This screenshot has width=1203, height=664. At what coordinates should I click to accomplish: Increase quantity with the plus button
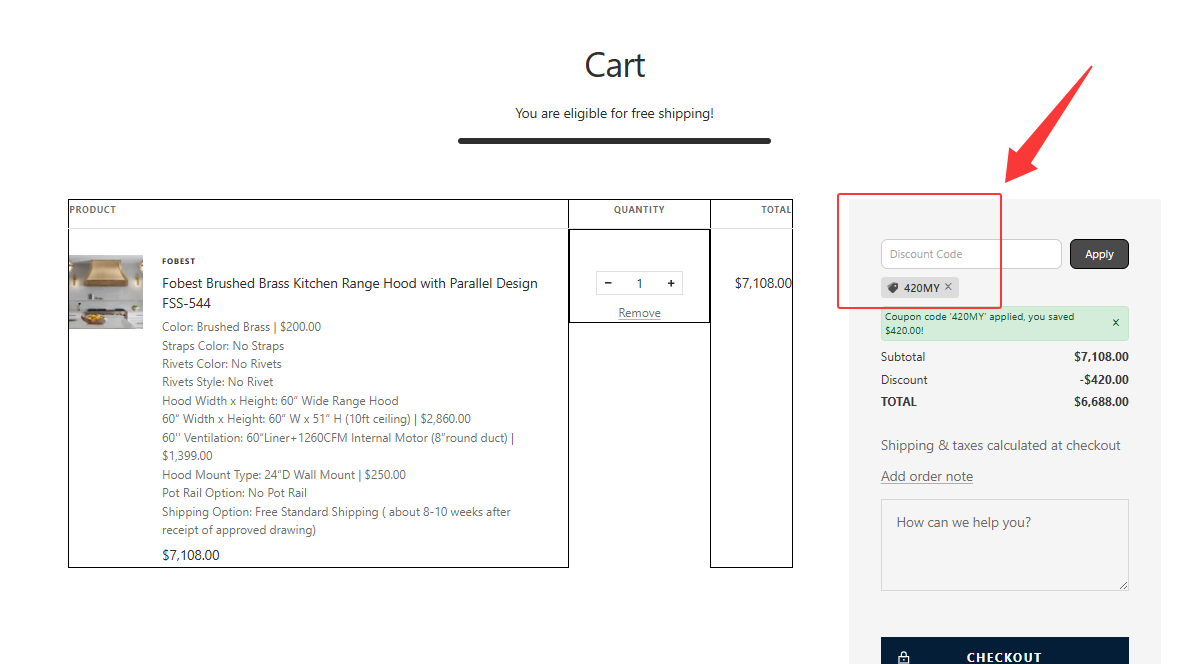[x=671, y=283]
